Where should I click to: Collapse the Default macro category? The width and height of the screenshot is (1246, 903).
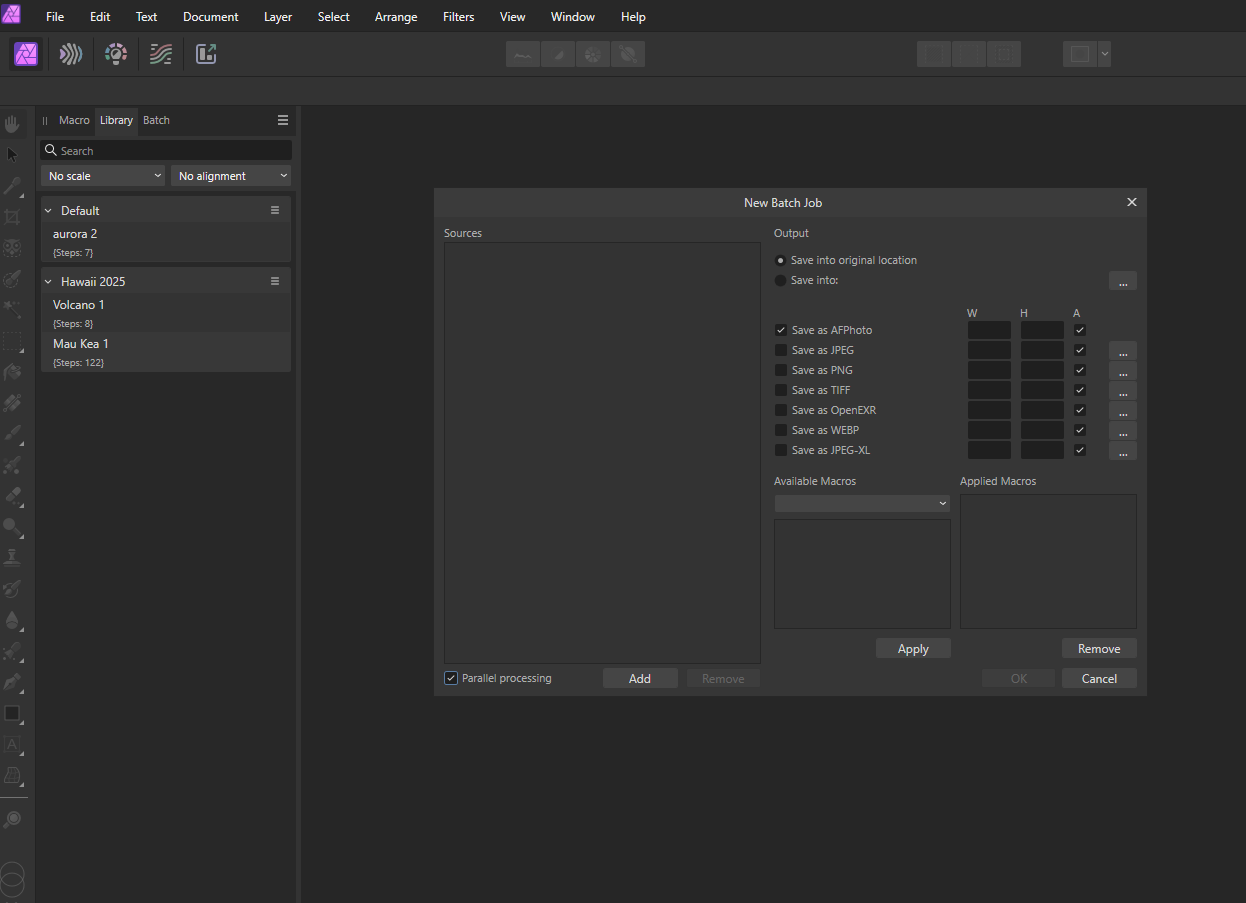(48, 211)
